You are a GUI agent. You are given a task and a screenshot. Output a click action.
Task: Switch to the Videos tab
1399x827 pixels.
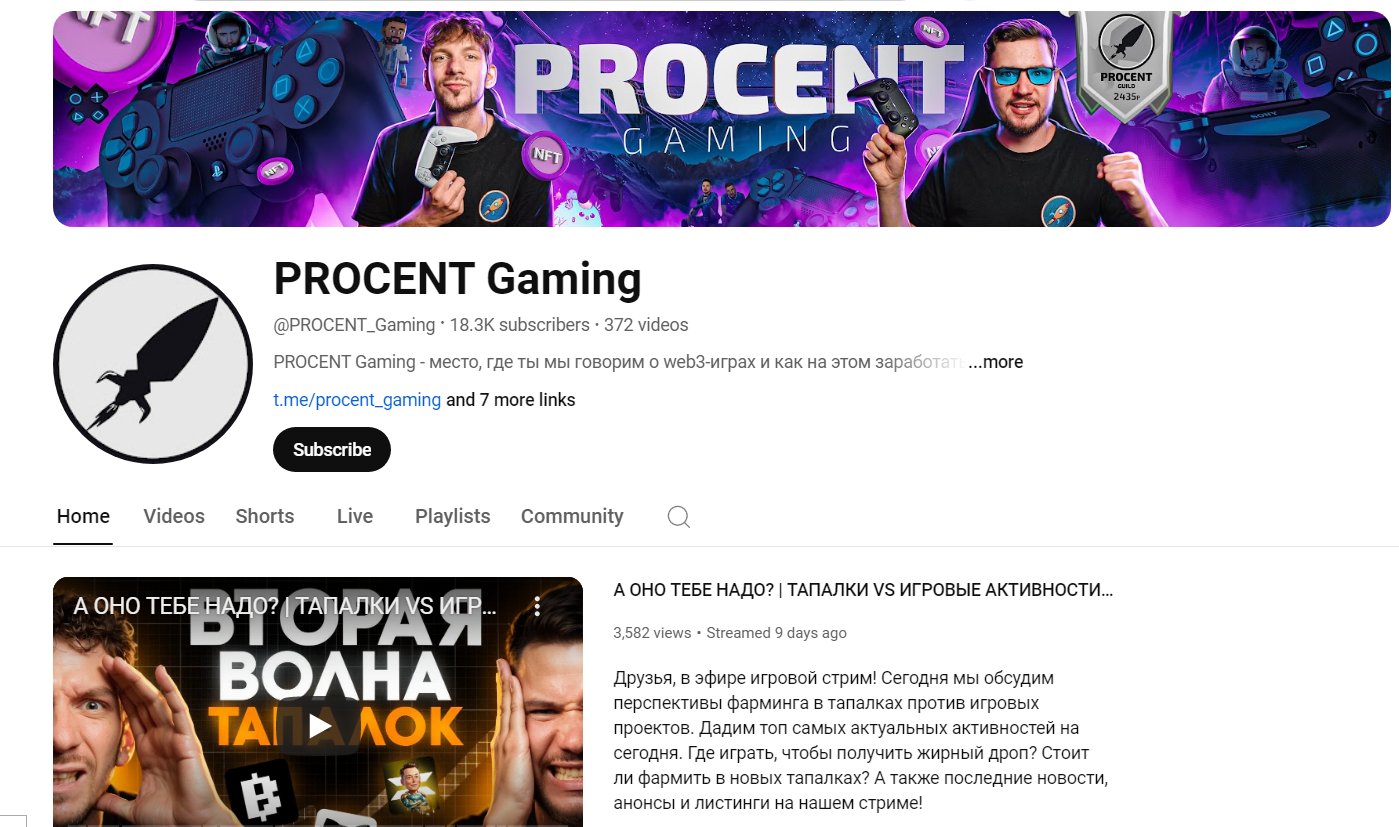coord(174,516)
